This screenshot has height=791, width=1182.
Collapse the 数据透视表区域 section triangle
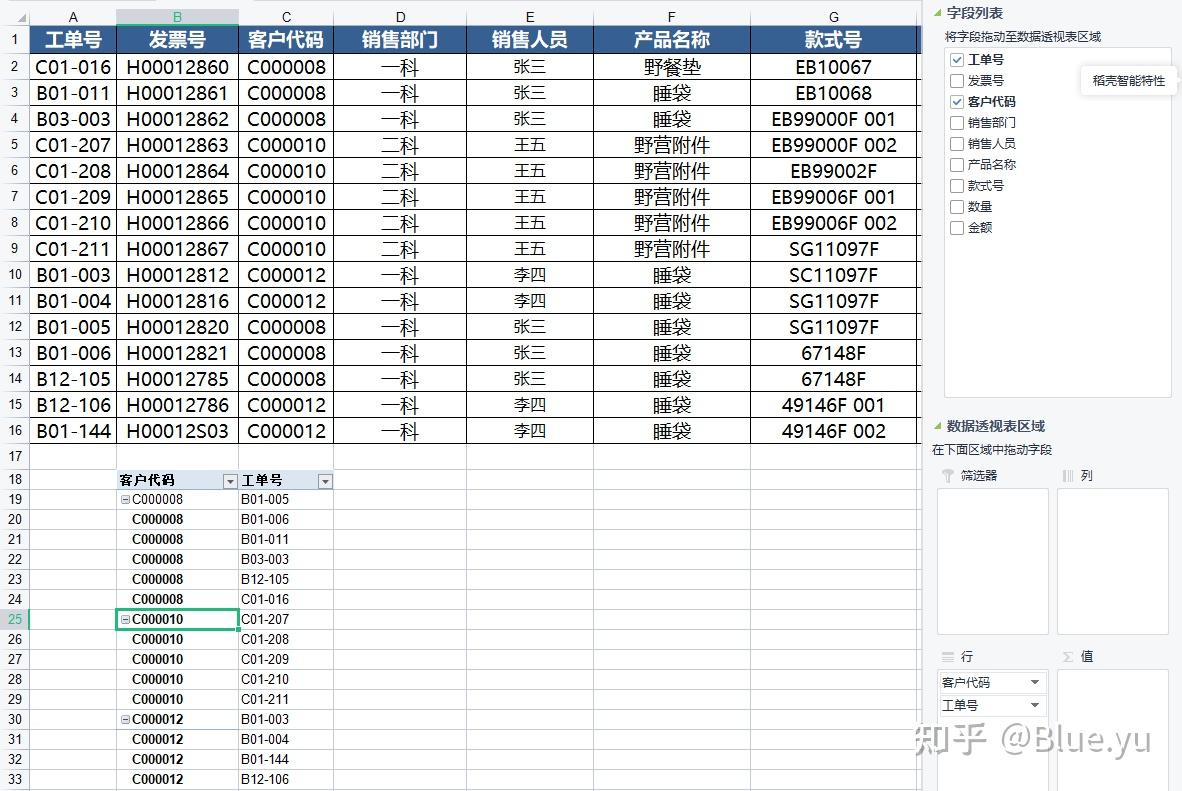coord(938,425)
